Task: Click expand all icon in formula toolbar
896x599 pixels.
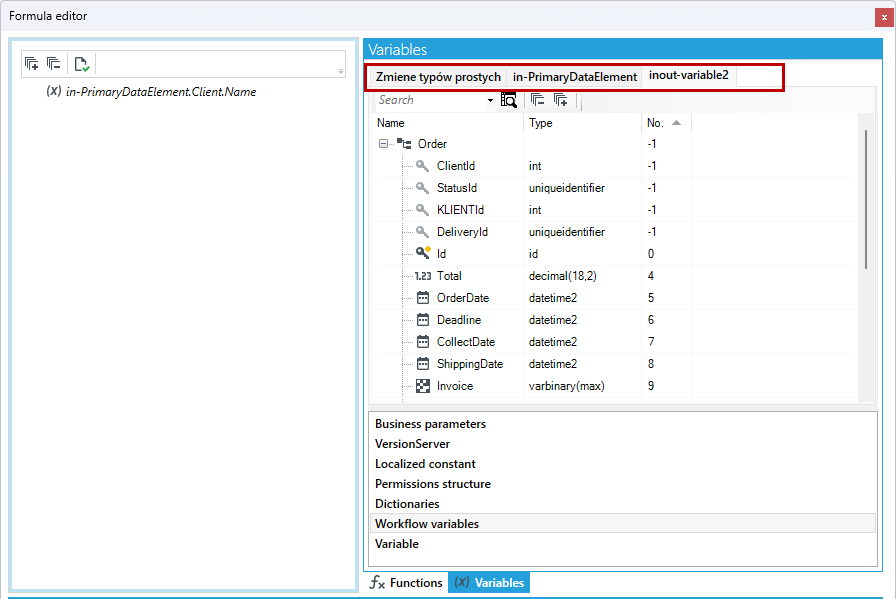Action: coord(32,63)
